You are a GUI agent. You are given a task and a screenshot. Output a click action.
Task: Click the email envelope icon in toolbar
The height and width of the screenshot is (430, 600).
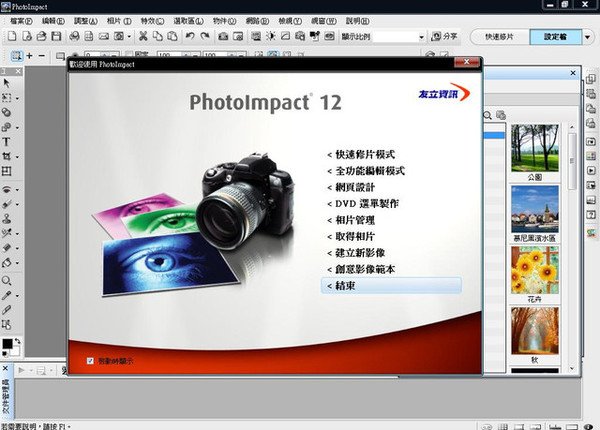(104, 36)
